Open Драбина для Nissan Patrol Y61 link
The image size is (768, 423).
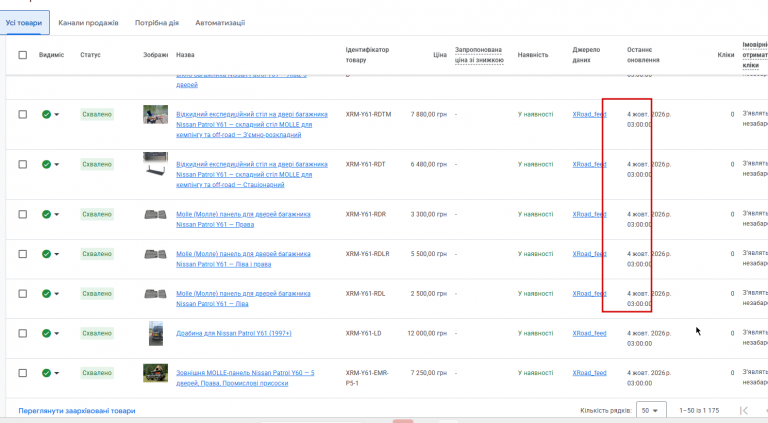[234, 333]
